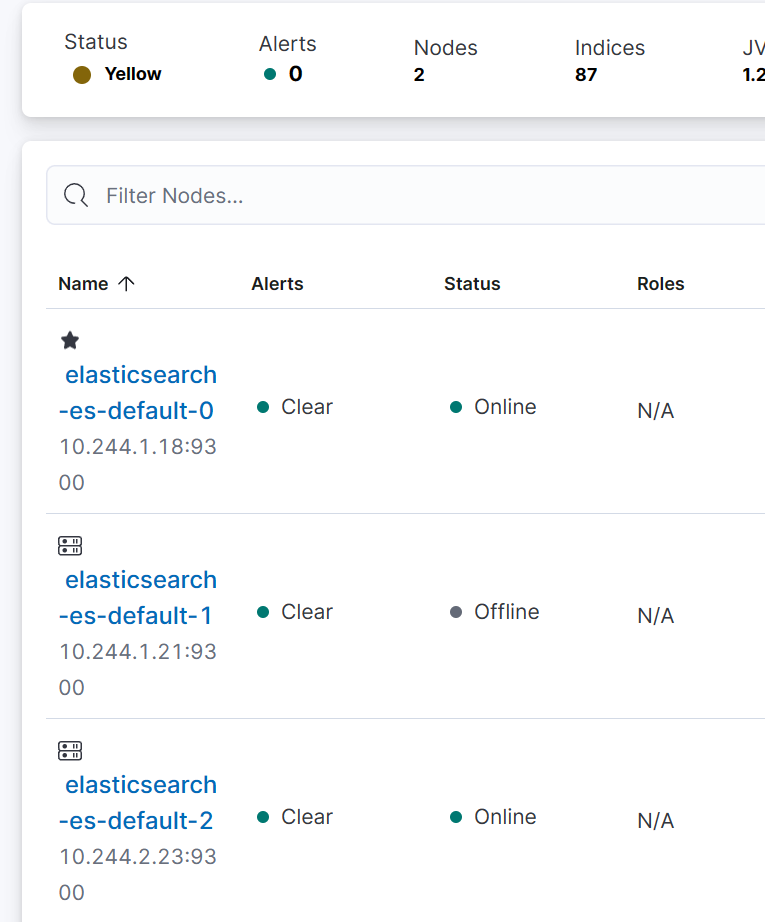Click the Indices count 87
The width and height of the screenshot is (765, 922).
[586, 75]
